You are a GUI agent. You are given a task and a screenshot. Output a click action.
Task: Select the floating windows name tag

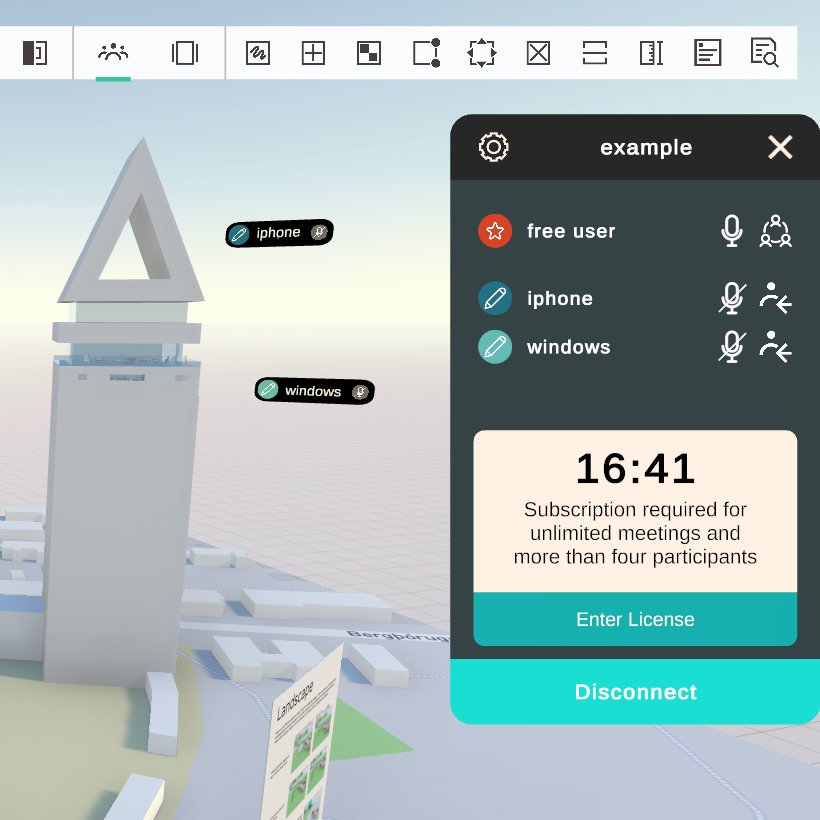(x=314, y=391)
